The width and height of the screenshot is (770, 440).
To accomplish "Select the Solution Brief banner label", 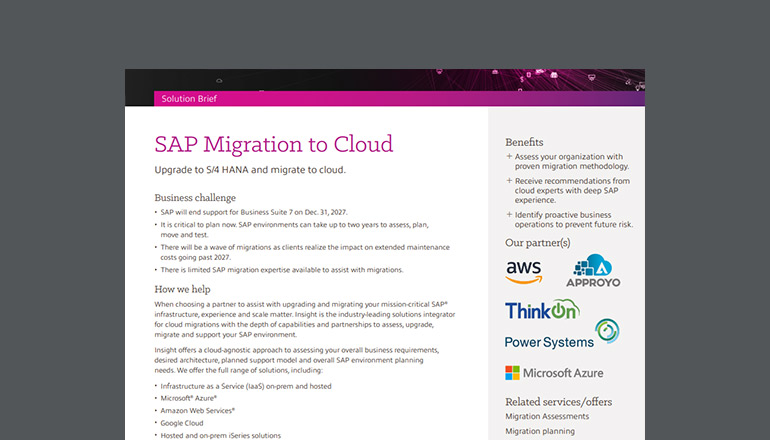I will coord(189,99).
